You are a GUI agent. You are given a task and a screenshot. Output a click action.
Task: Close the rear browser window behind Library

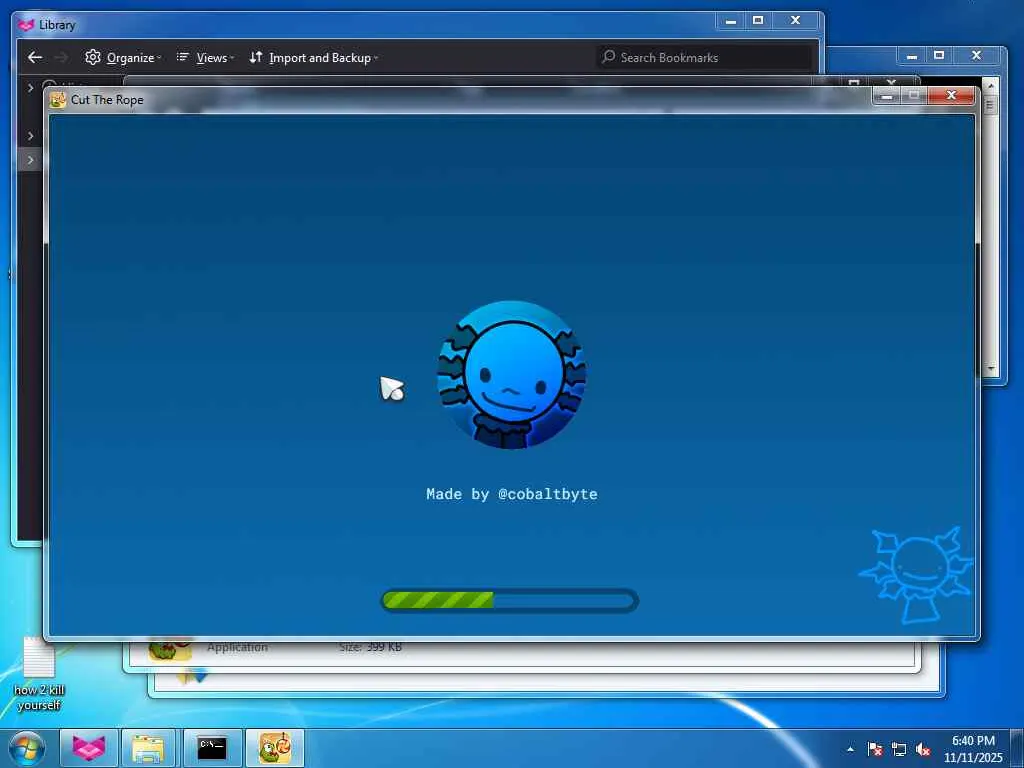pos(976,56)
